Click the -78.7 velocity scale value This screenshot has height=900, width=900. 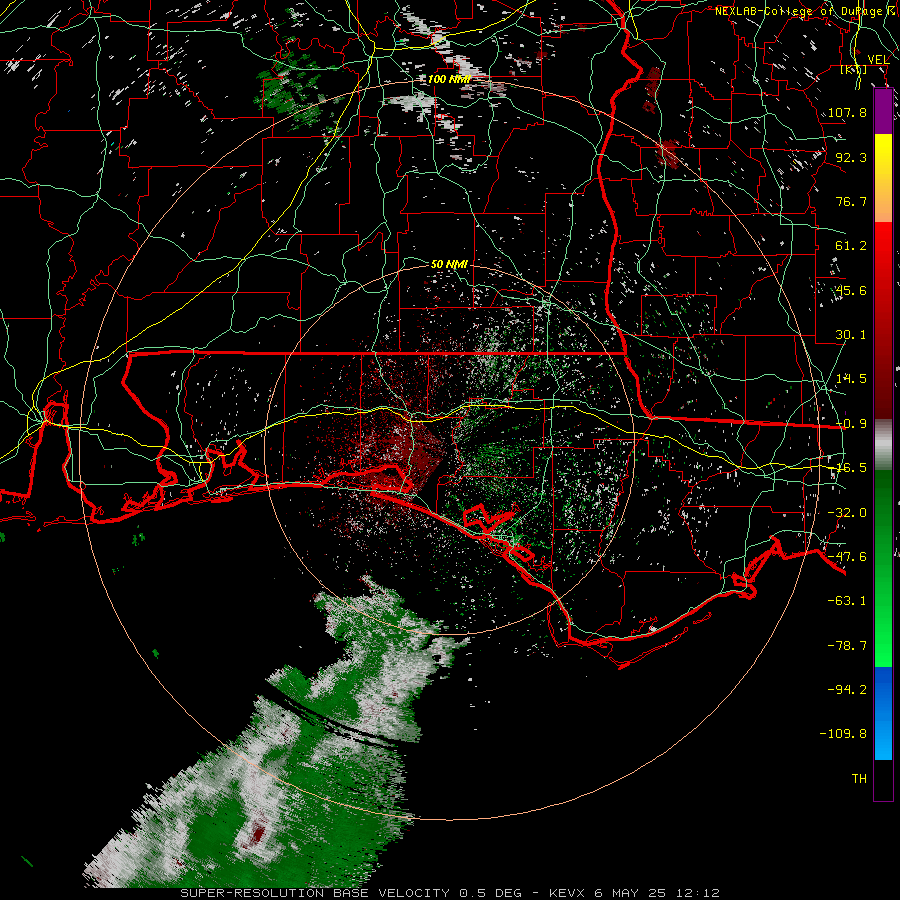coord(847,646)
